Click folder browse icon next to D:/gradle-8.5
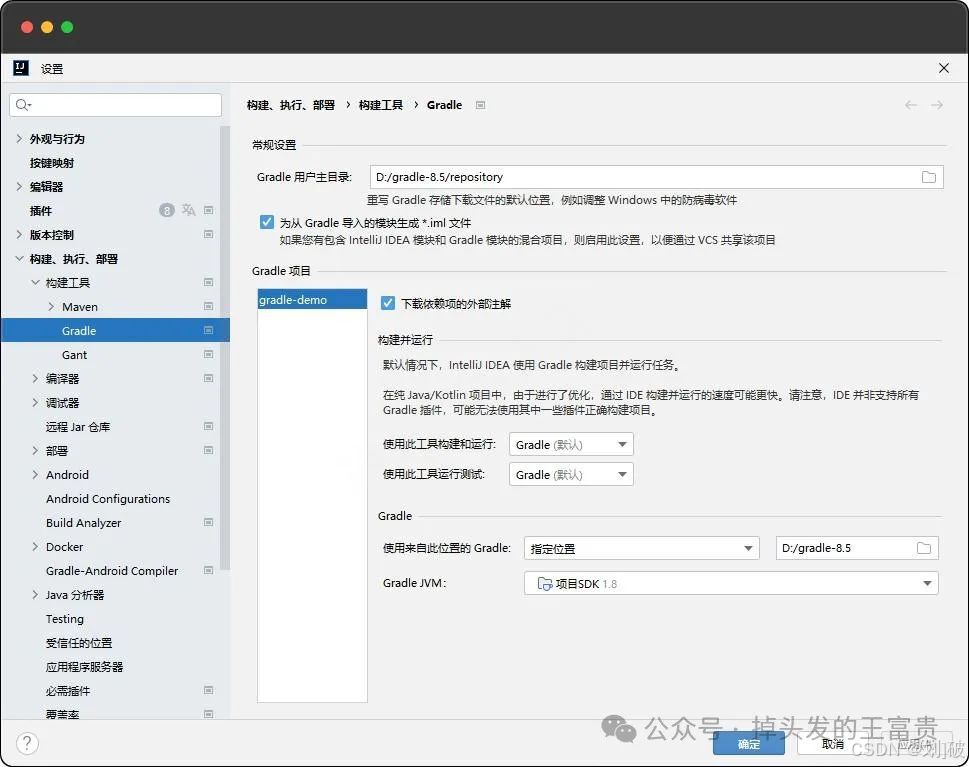Screen dimensions: 969x767 coord(923,548)
